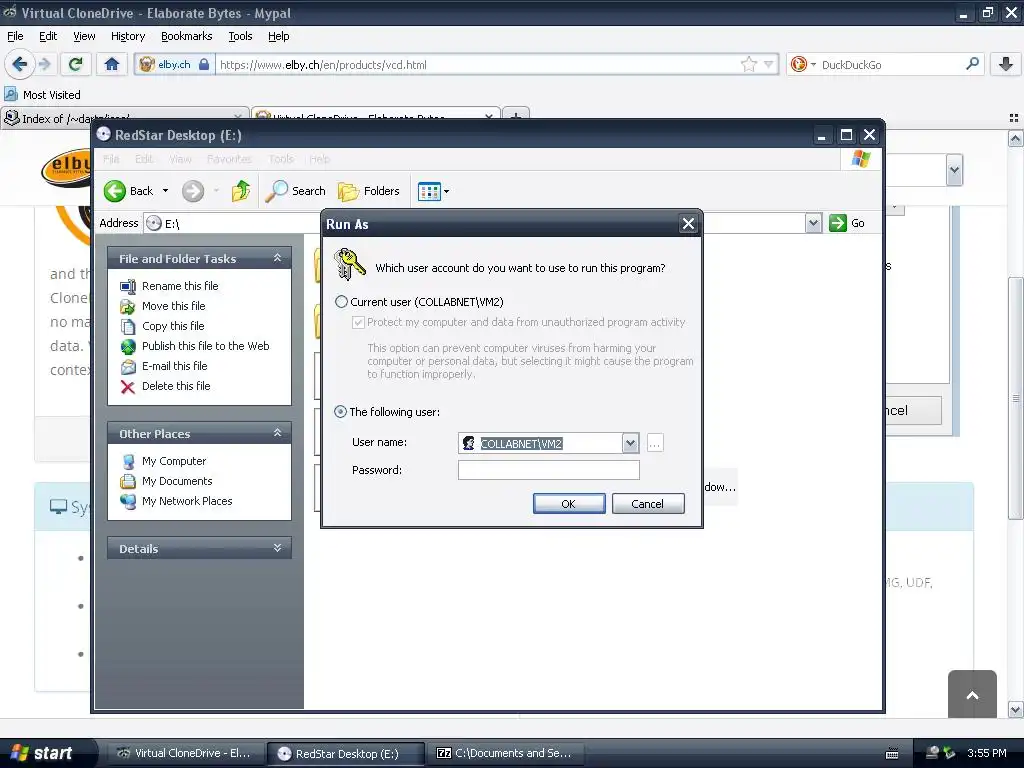This screenshot has height=768, width=1024.
Task: Click Delete this file task
Action: 176,387
